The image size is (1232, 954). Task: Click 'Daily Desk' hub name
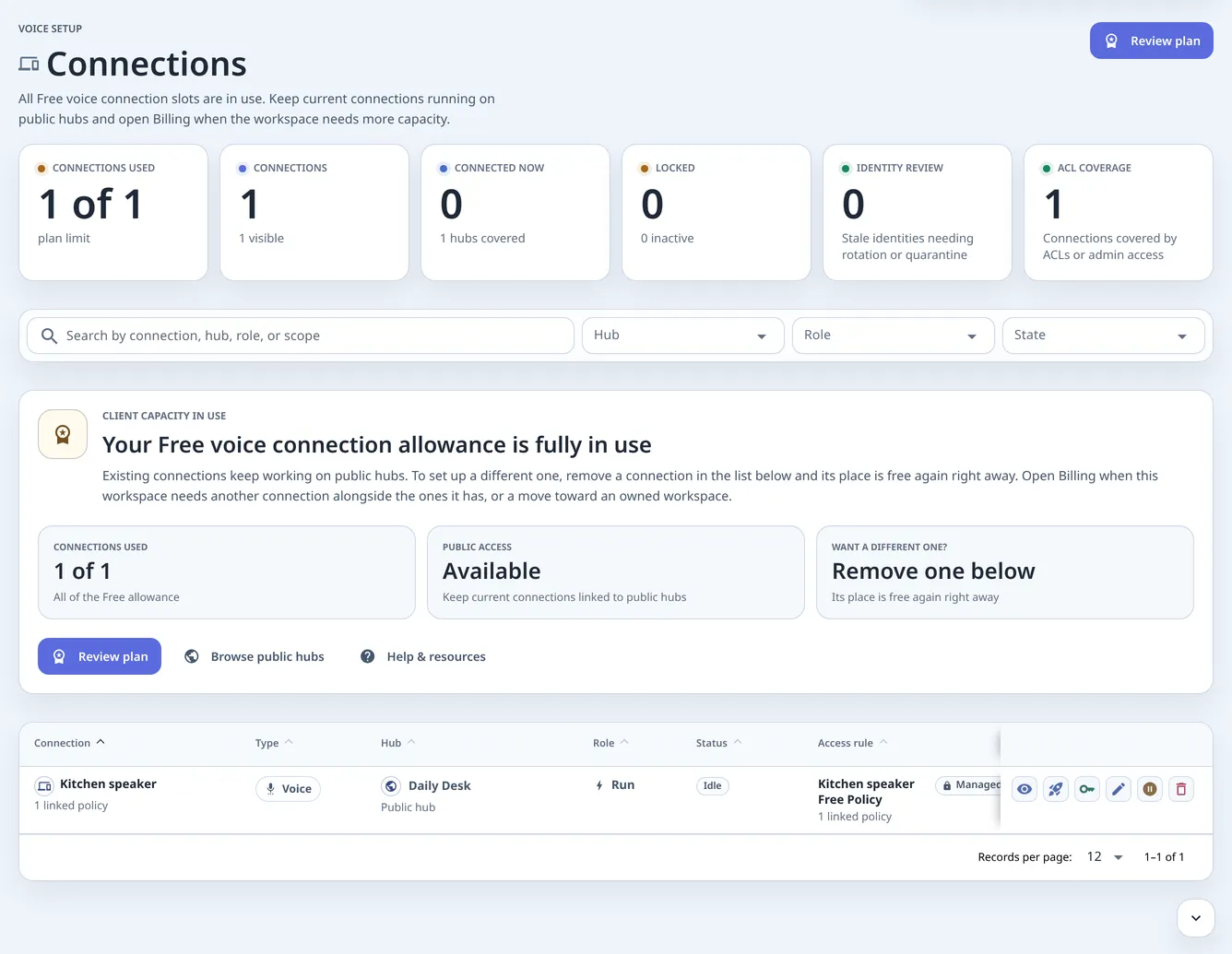pyautogui.click(x=439, y=786)
